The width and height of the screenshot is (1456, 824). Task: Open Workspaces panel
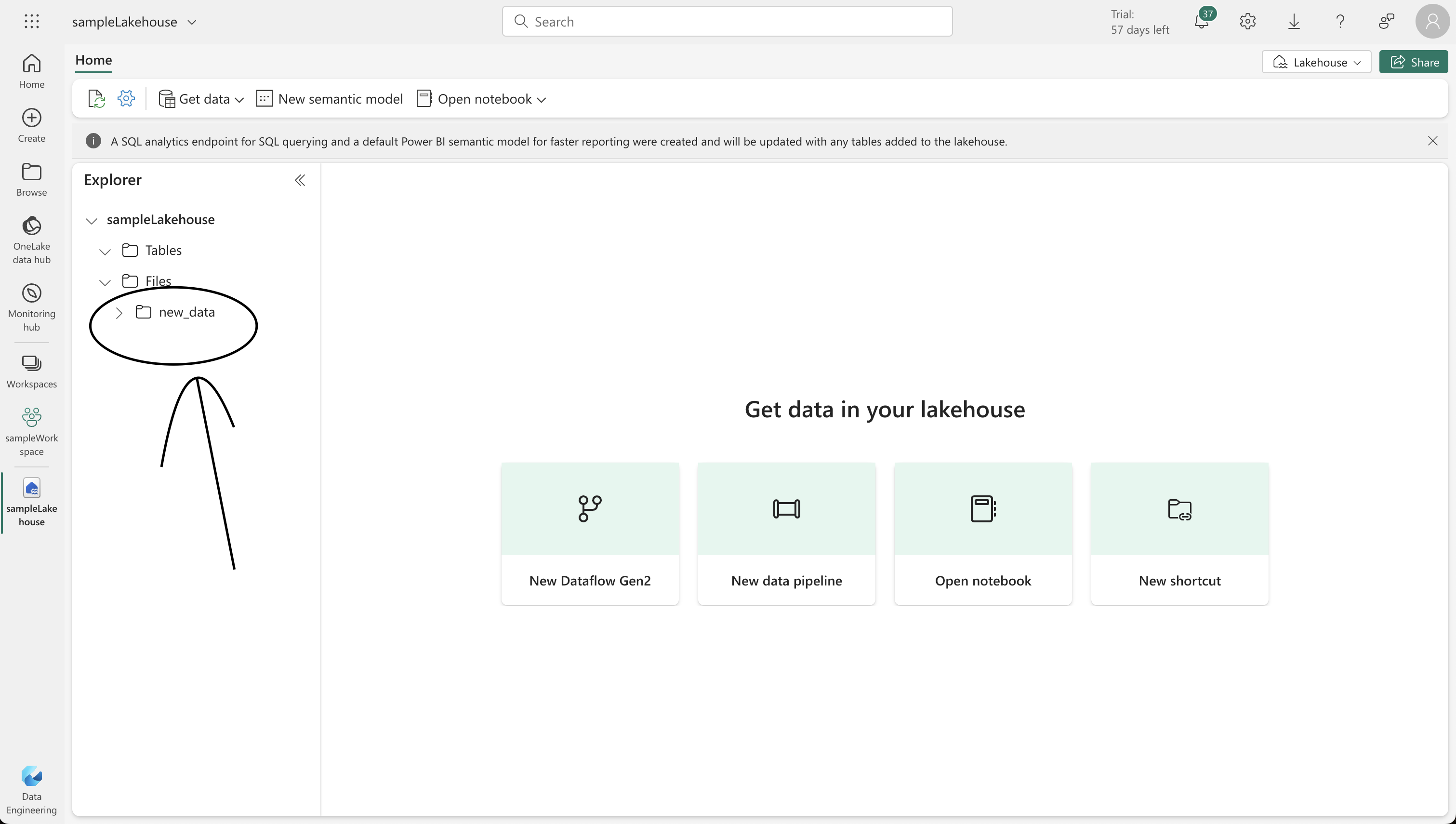32,371
